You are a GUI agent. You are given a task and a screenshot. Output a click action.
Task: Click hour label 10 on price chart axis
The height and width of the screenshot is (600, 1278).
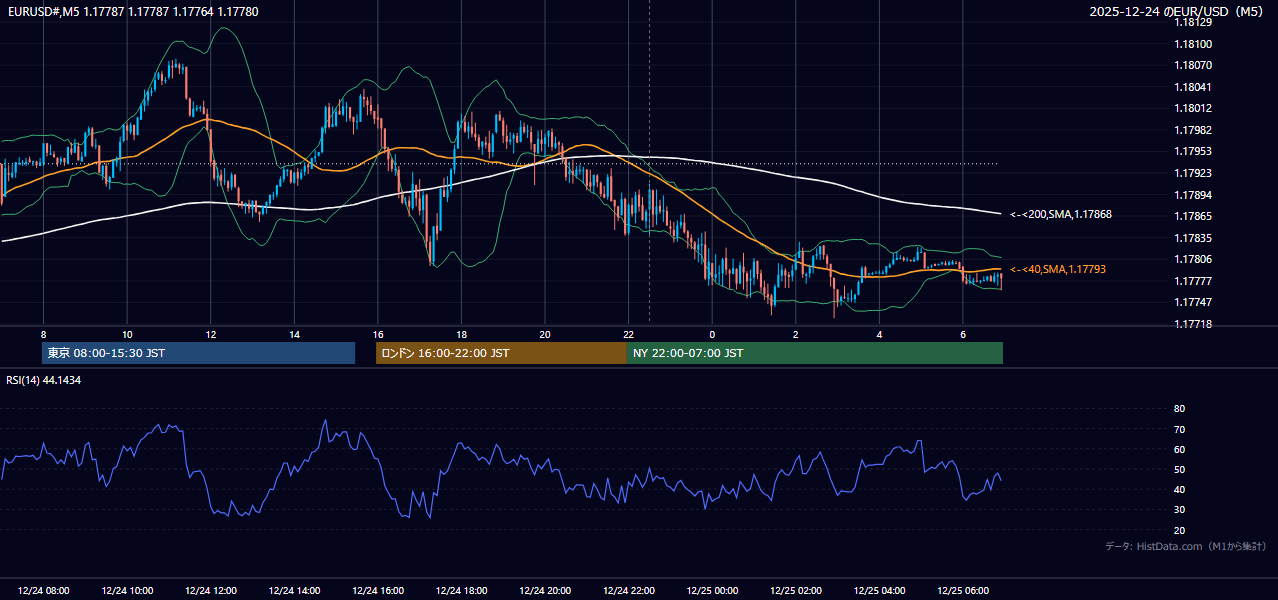coord(127,334)
